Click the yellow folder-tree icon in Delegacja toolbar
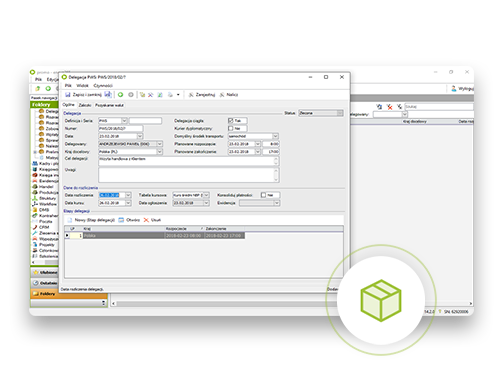This screenshot has height=383, width=500. 142,95
